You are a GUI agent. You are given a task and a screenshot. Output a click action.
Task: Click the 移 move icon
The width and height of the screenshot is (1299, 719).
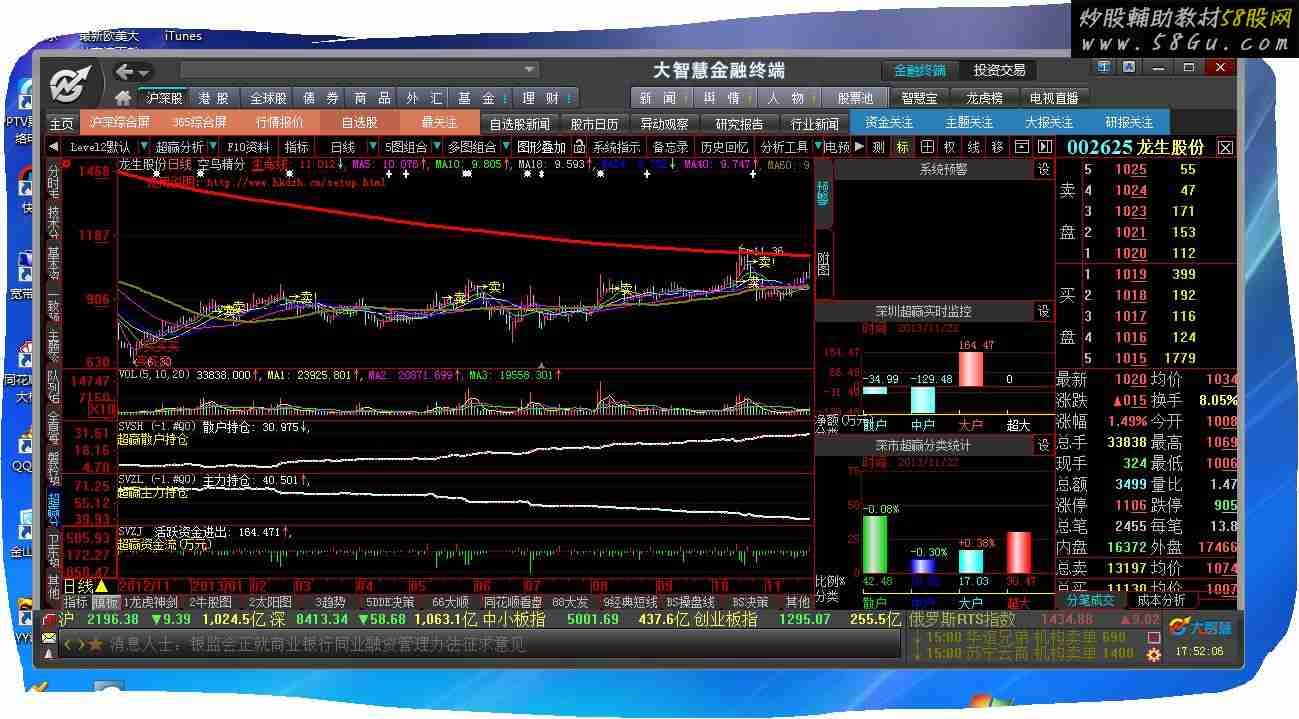coord(997,147)
